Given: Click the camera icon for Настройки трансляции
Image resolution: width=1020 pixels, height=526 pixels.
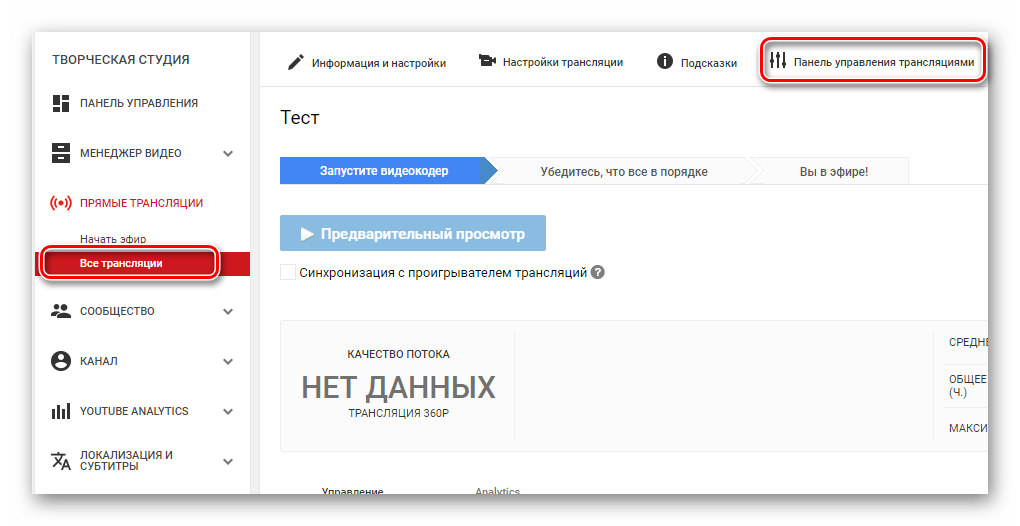Looking at the screenshot, I should pyautogui.click(x=487, y=62).
